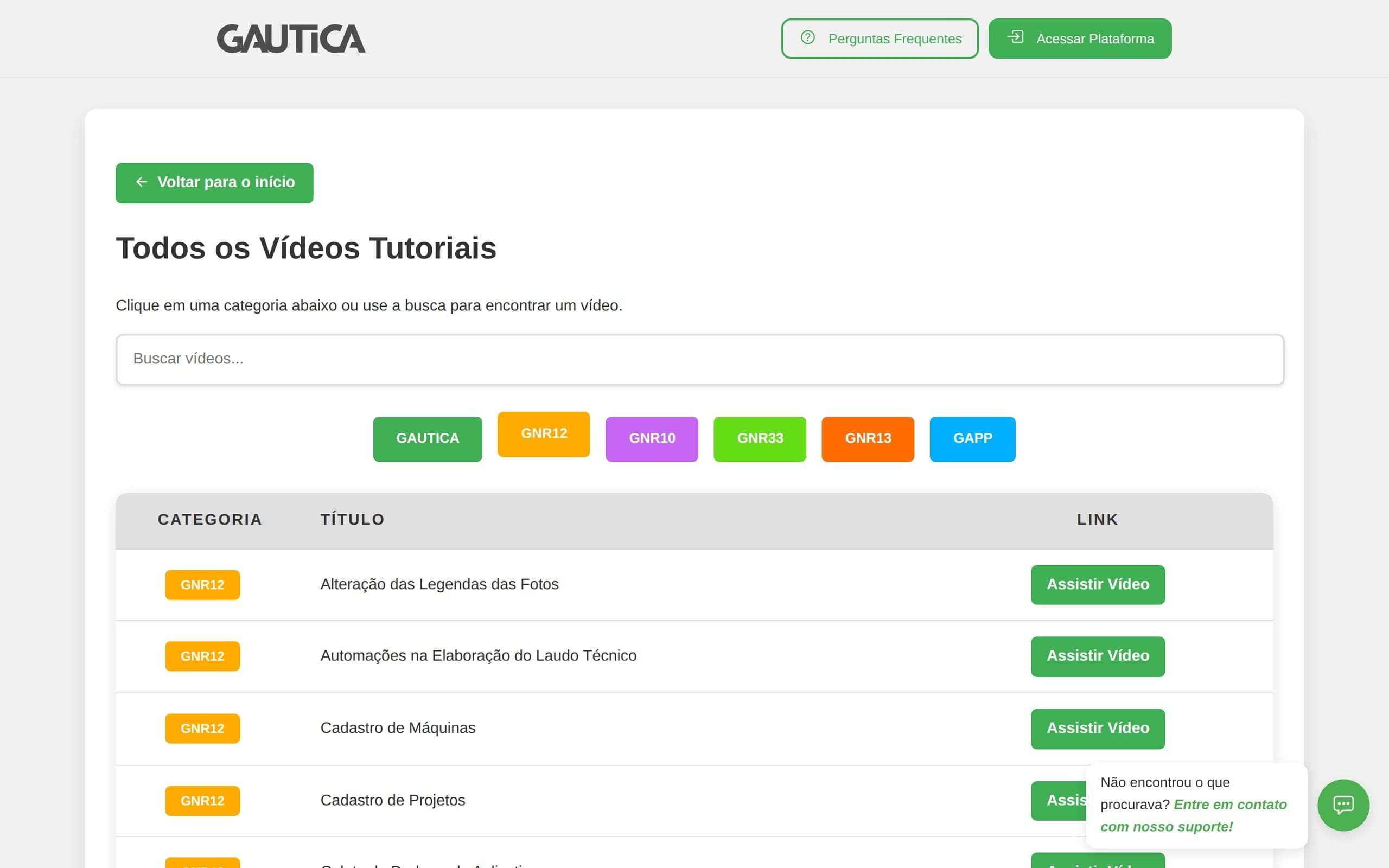Click the title Alteração das Legendas das Fotos
This screenshot has width=1389, height=868.
click(439, 584)
